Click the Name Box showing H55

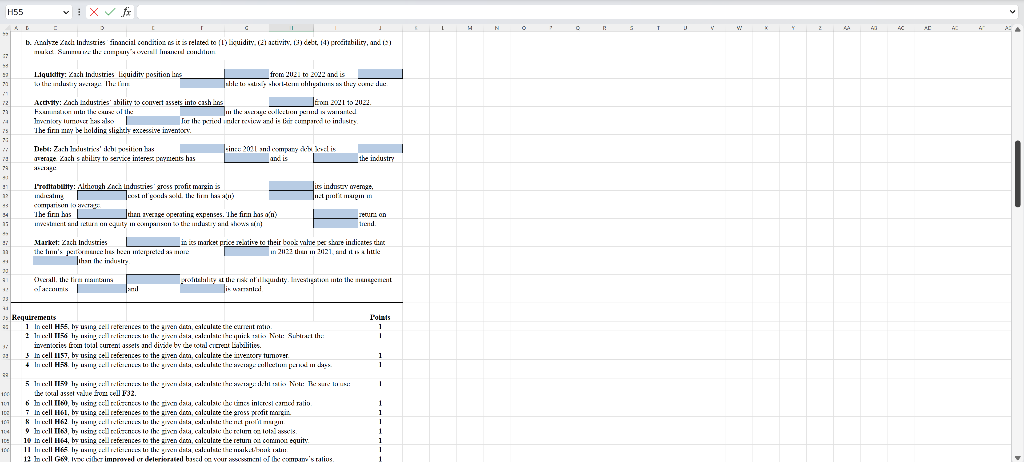click(33, 12)
